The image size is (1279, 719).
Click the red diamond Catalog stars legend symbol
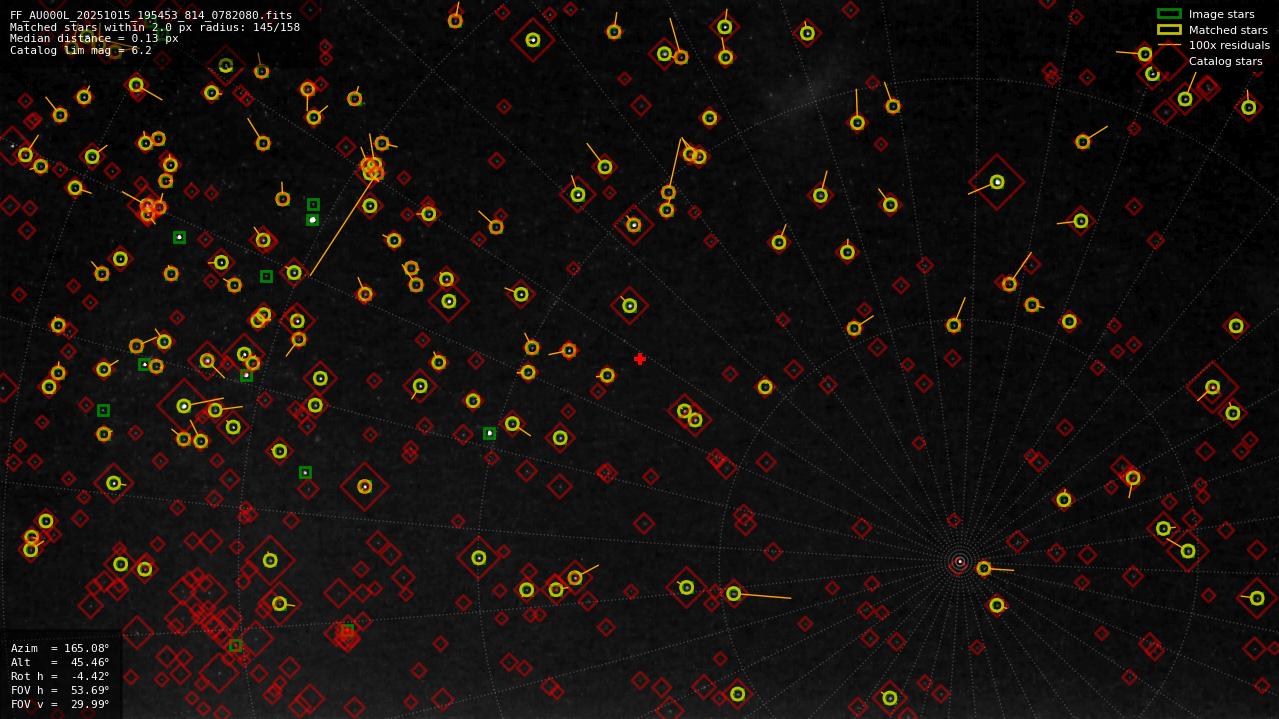[1169, 61]
